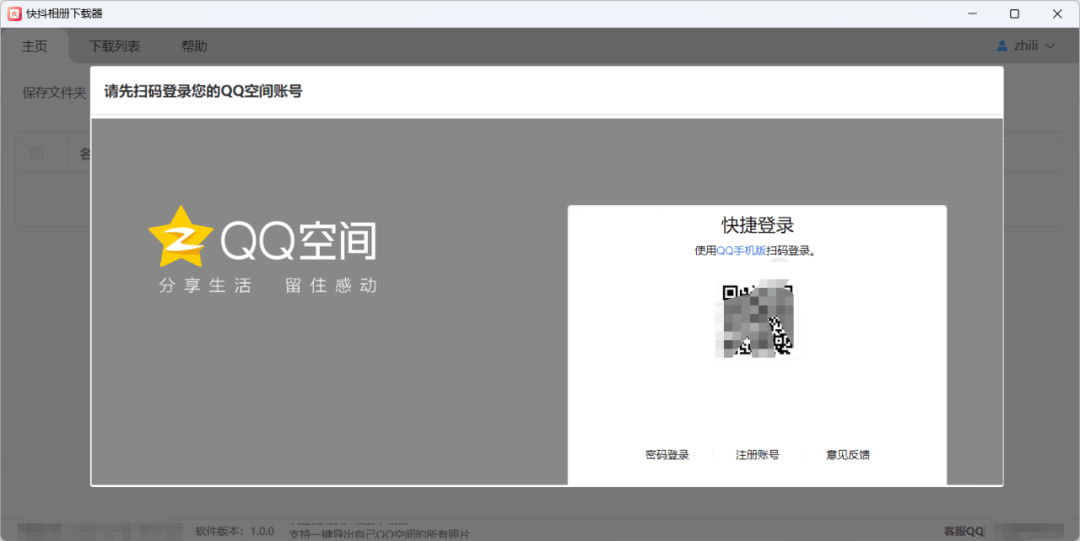
Task: Maximize the 快抖相册下载器 window
Action: [x=1014, y=14]
